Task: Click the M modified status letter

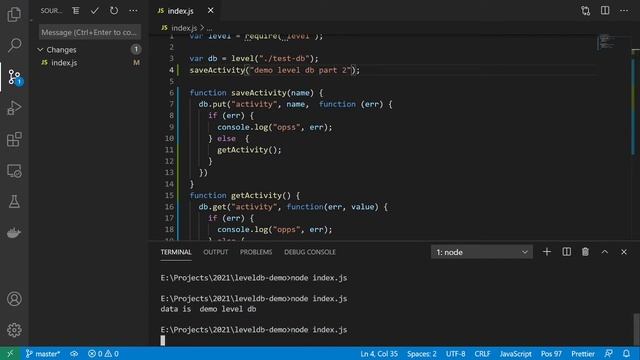Action: tap(136, 62)
